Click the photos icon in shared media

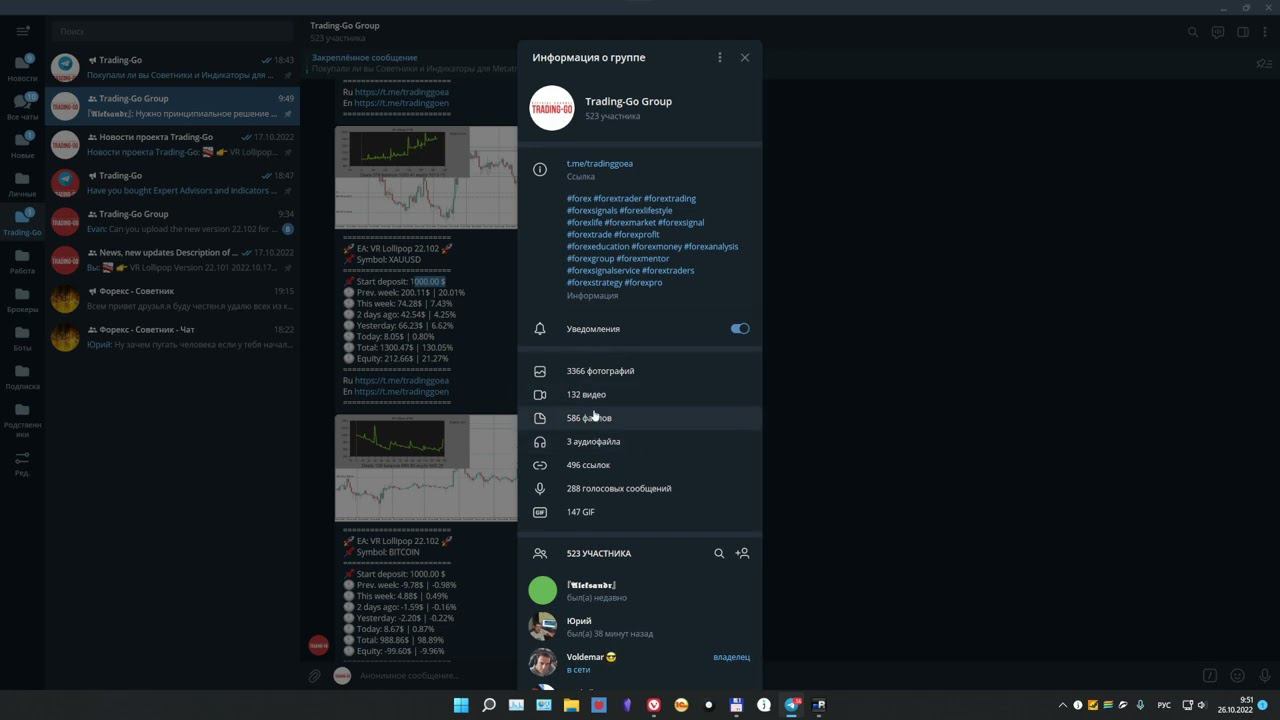pos(540,371)
